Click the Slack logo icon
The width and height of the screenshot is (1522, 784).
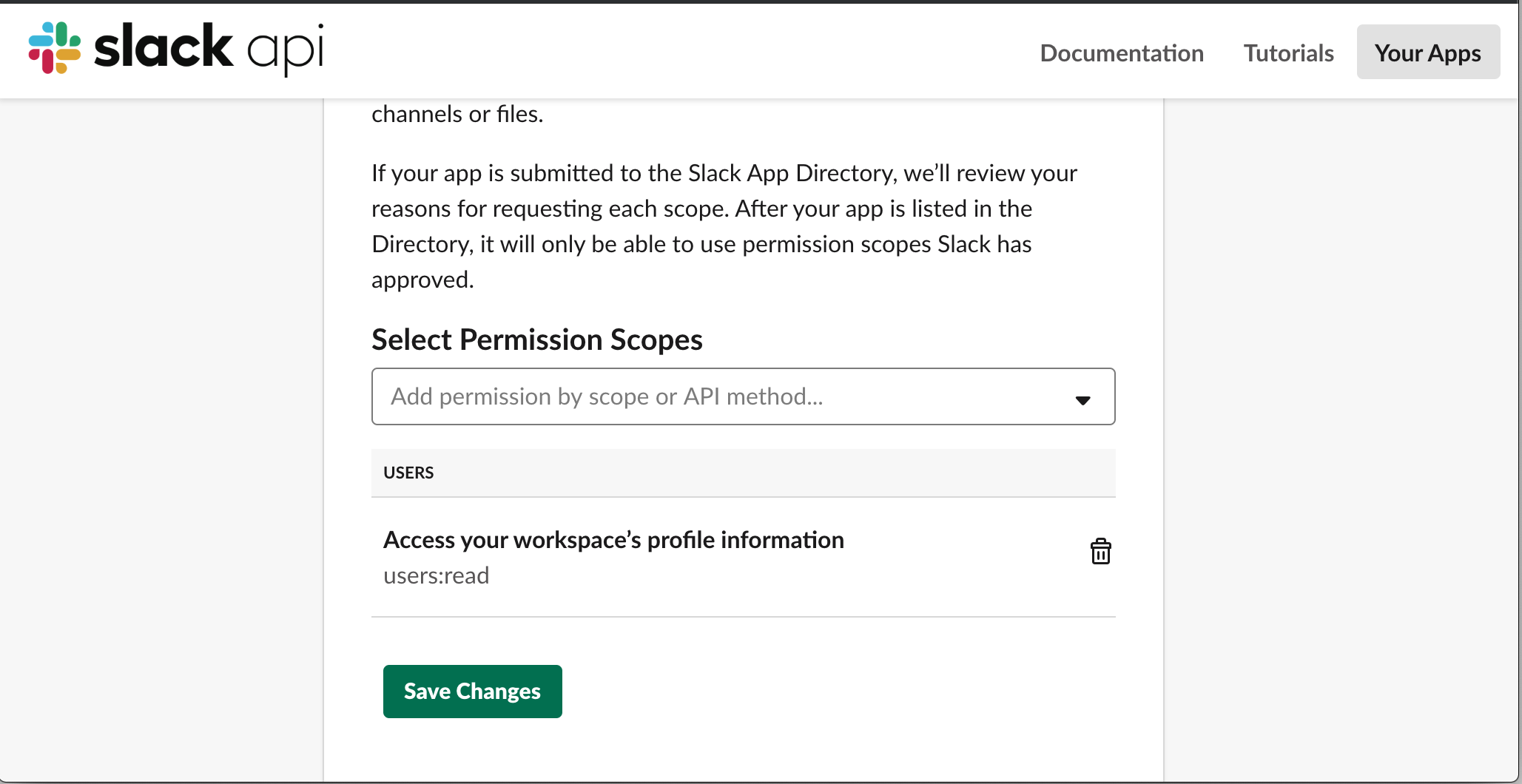pos(52,48)
